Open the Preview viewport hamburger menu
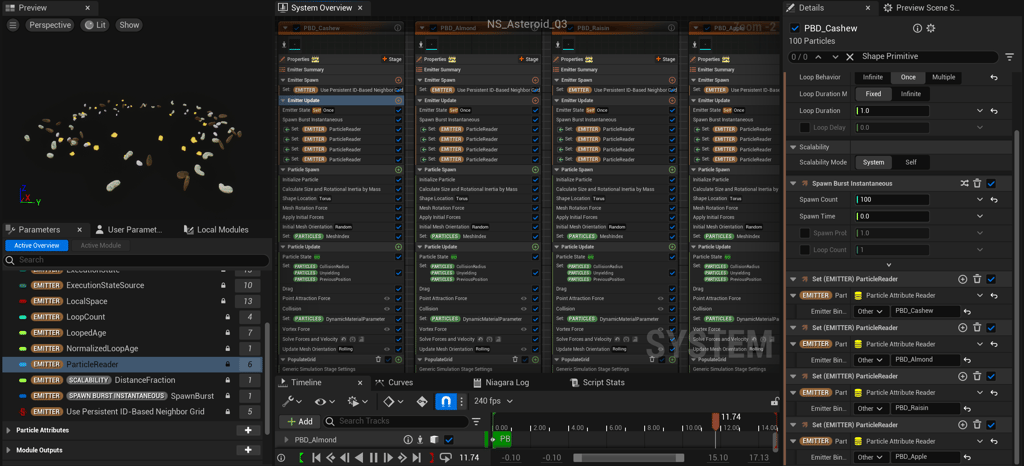The width and height of the screenshot is (1024, 466). click(12, 25)
